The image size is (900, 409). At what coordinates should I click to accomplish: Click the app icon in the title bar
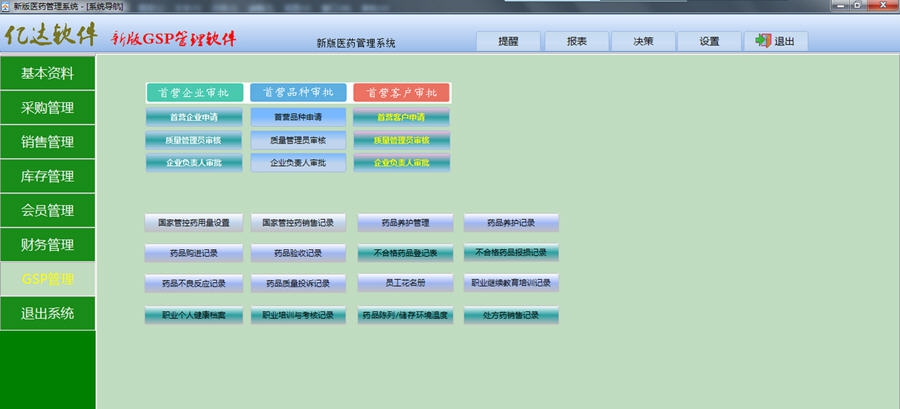[x=5, y=6]
